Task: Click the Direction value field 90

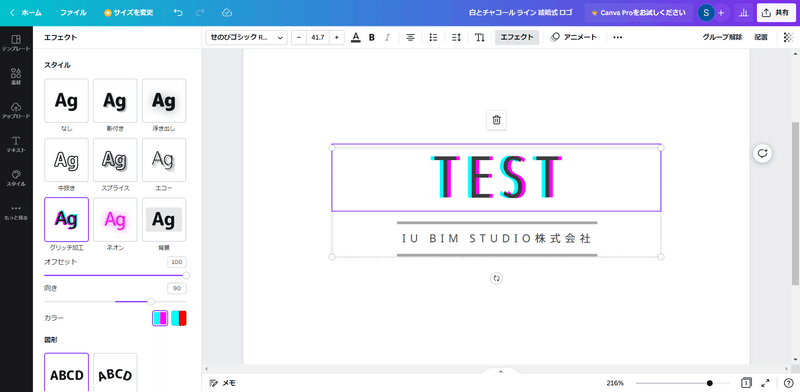Action: [x=177, y=288]
